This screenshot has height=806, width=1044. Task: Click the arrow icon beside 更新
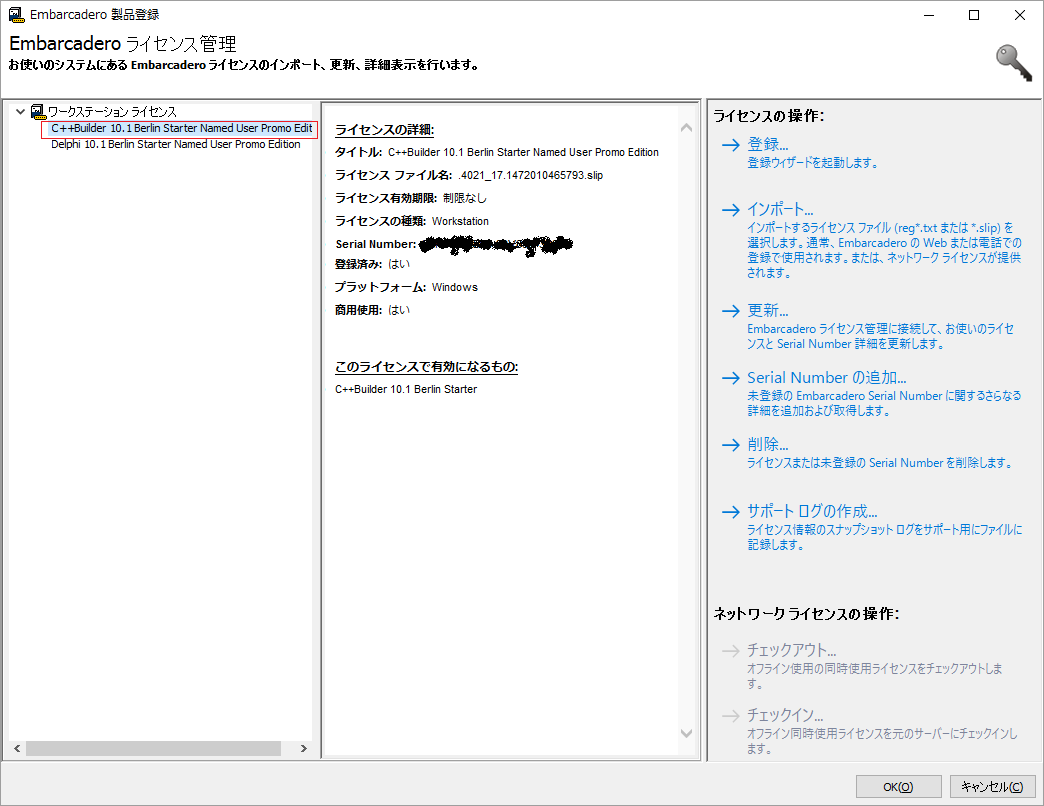pos(730,311)
